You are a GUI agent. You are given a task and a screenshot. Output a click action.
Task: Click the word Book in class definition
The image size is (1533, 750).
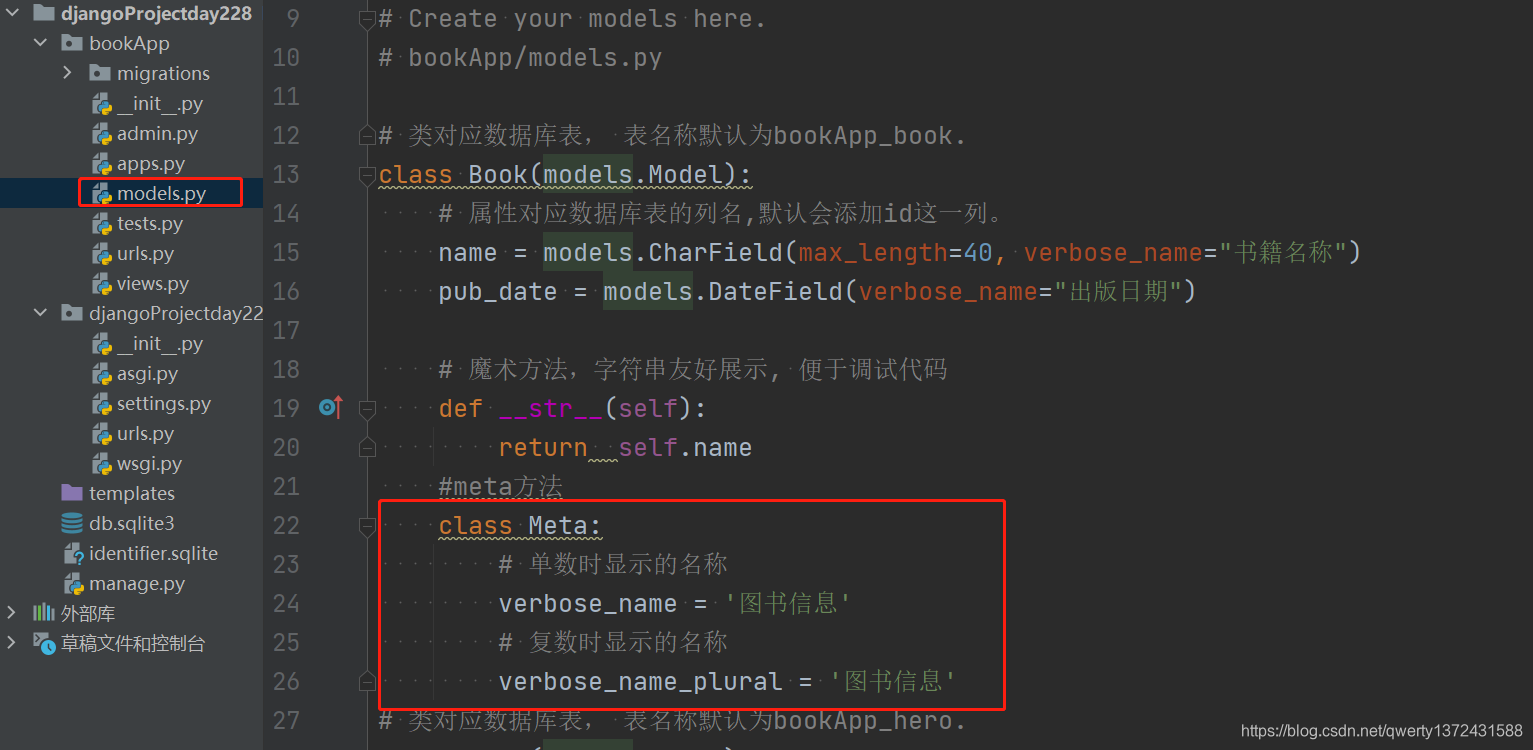coord(498,175)
